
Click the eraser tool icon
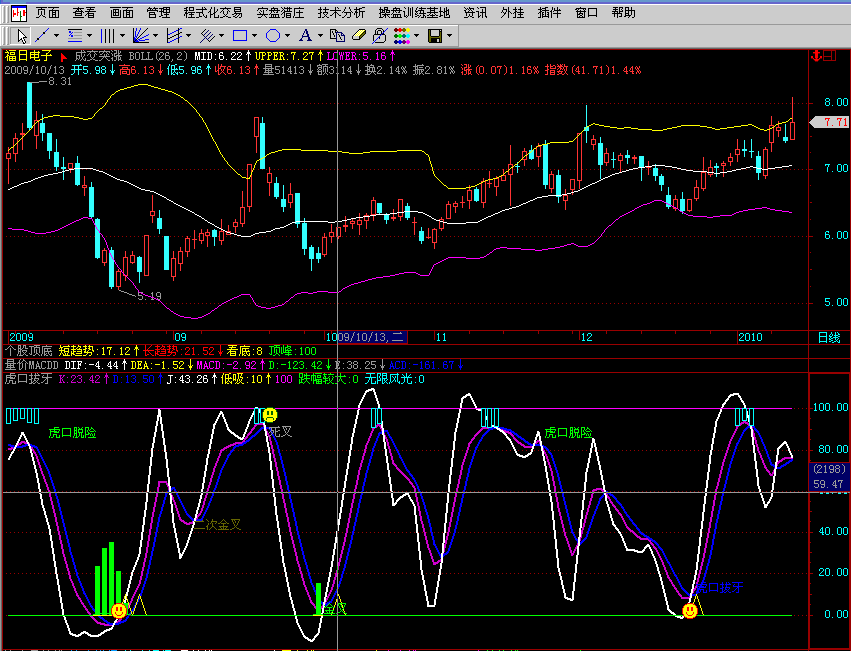pyautogui.click(x=359, y=36)
